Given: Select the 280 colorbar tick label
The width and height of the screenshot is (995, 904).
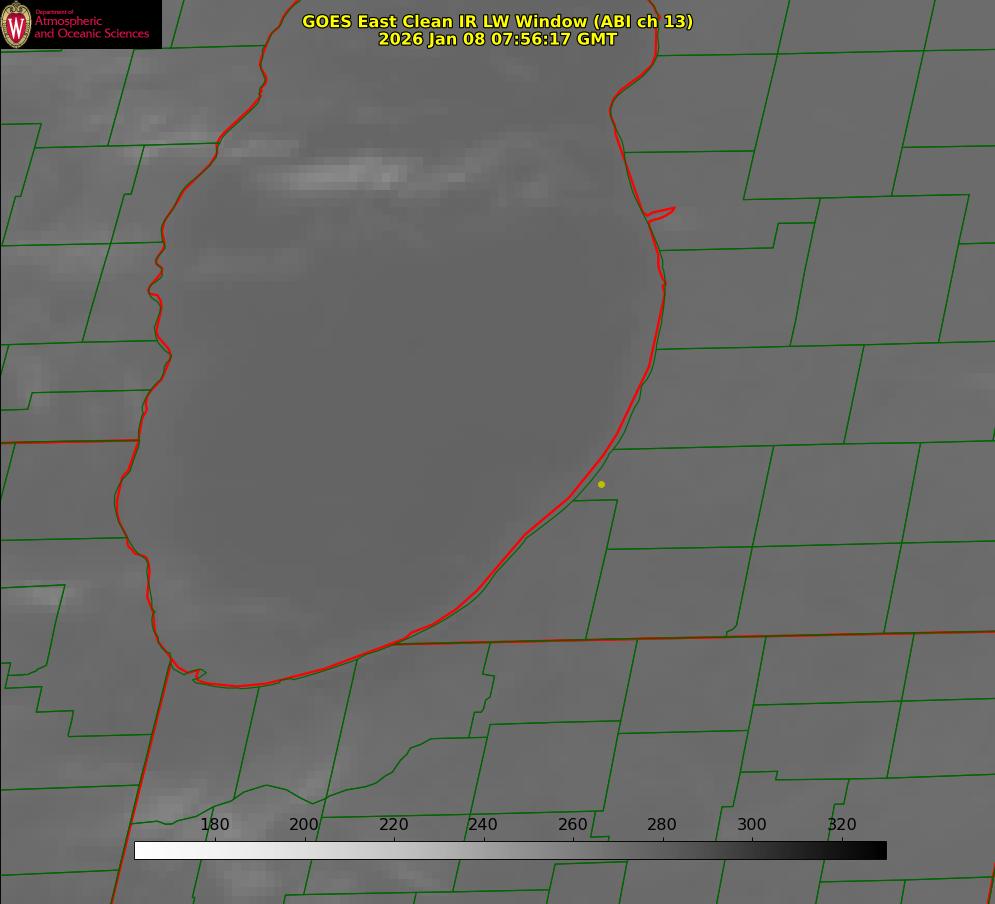Looking at the screenshot, I should 662,825.
